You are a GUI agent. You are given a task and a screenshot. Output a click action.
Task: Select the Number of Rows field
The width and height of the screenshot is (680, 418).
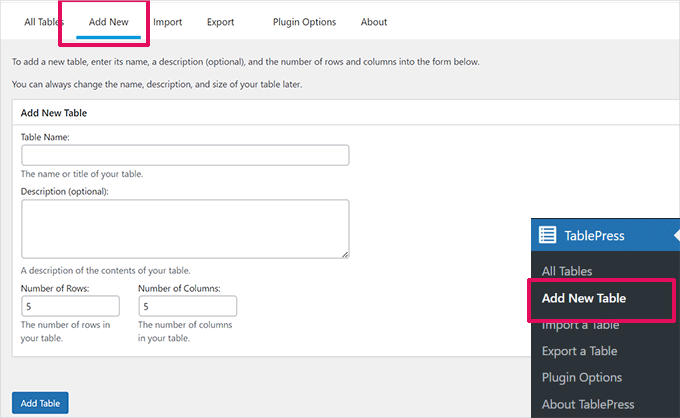click(70, 306)
